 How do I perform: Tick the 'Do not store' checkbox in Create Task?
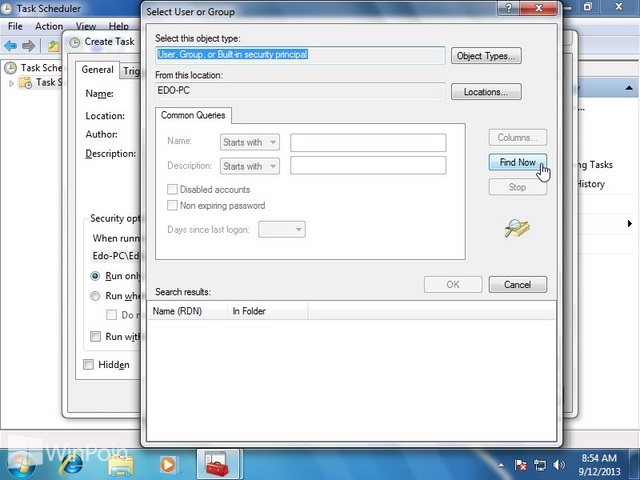pos(111,315)
